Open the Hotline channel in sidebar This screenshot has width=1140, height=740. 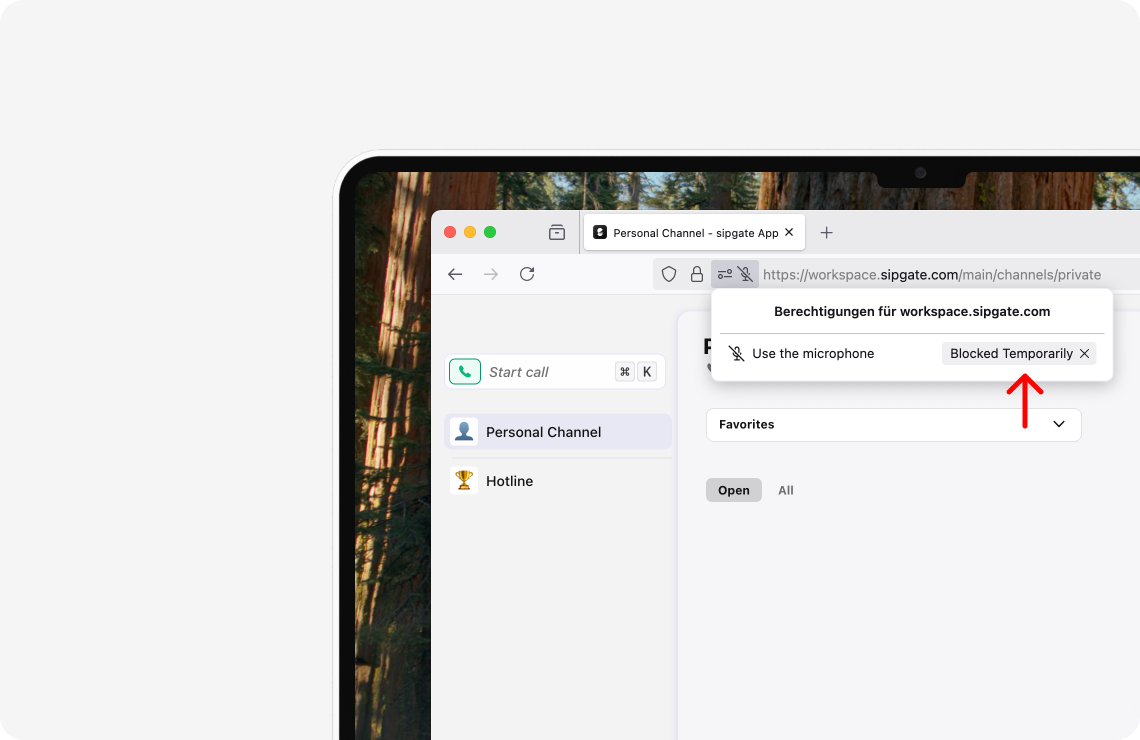coord(558,480)
